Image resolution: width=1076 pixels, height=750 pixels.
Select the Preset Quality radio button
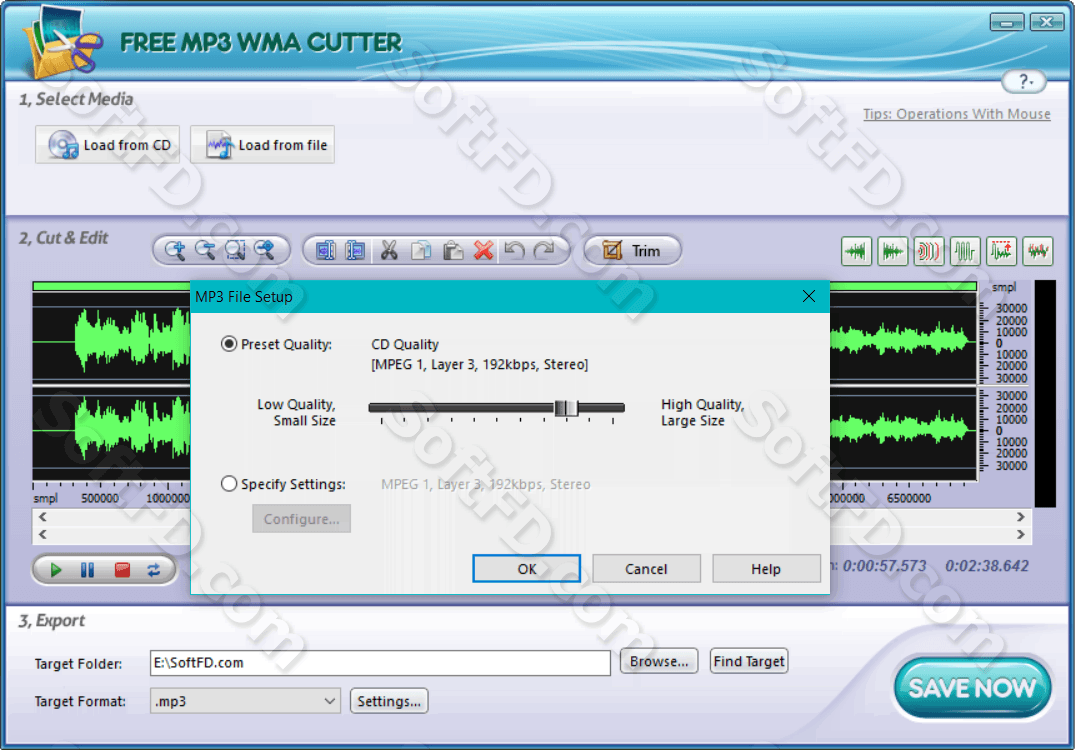click(229, 344)
